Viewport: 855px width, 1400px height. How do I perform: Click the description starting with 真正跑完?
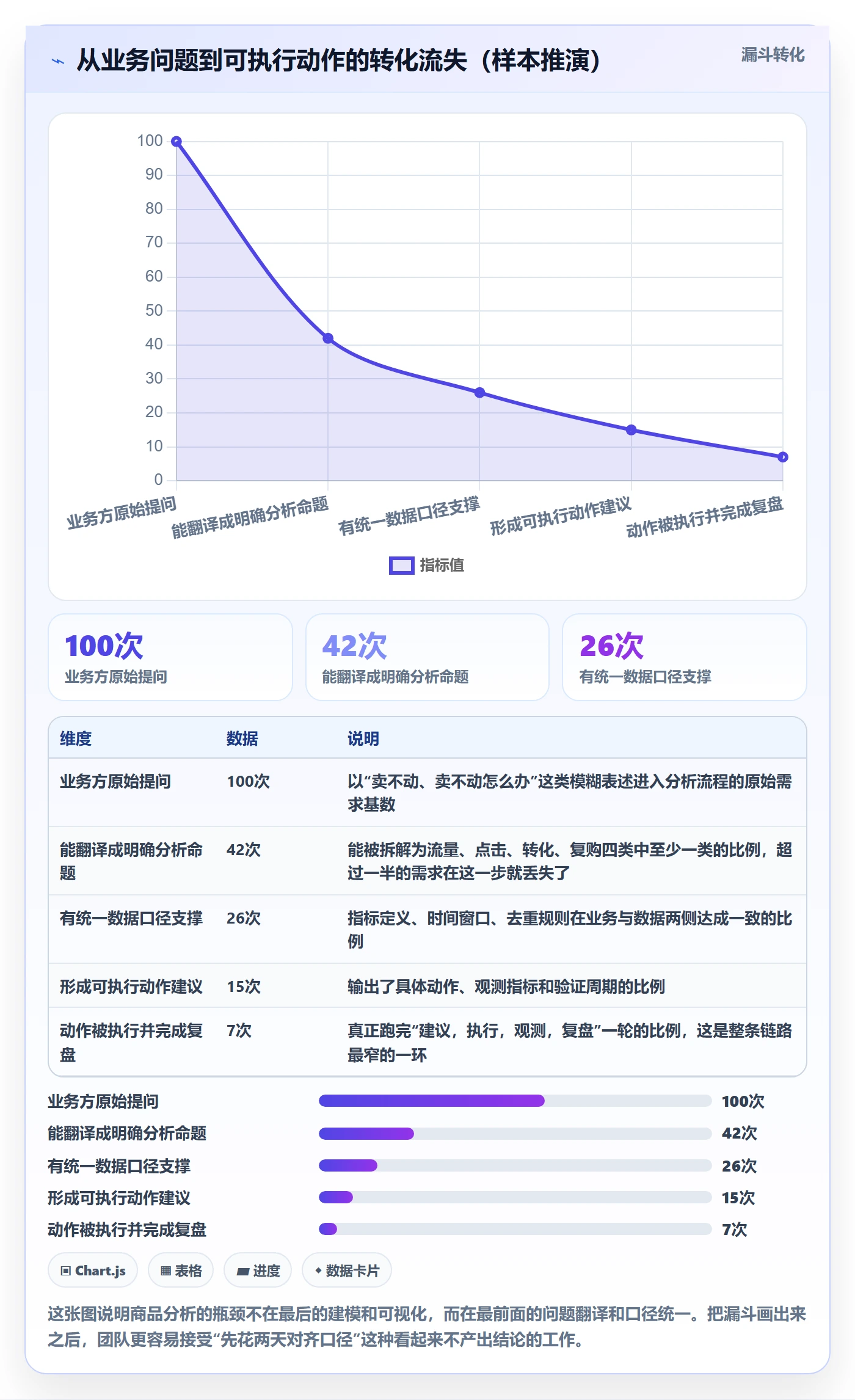point(570,1043)
